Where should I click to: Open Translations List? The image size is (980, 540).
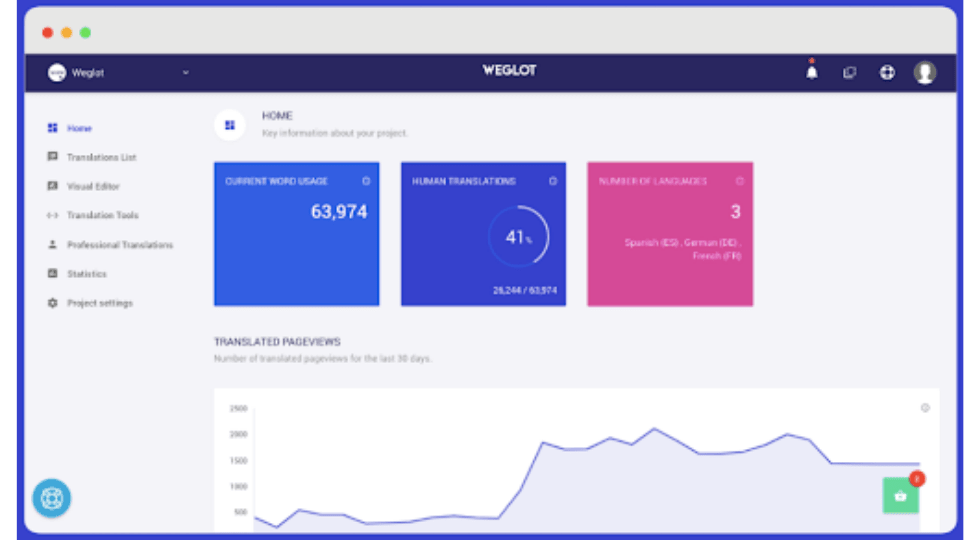point(101,157)
